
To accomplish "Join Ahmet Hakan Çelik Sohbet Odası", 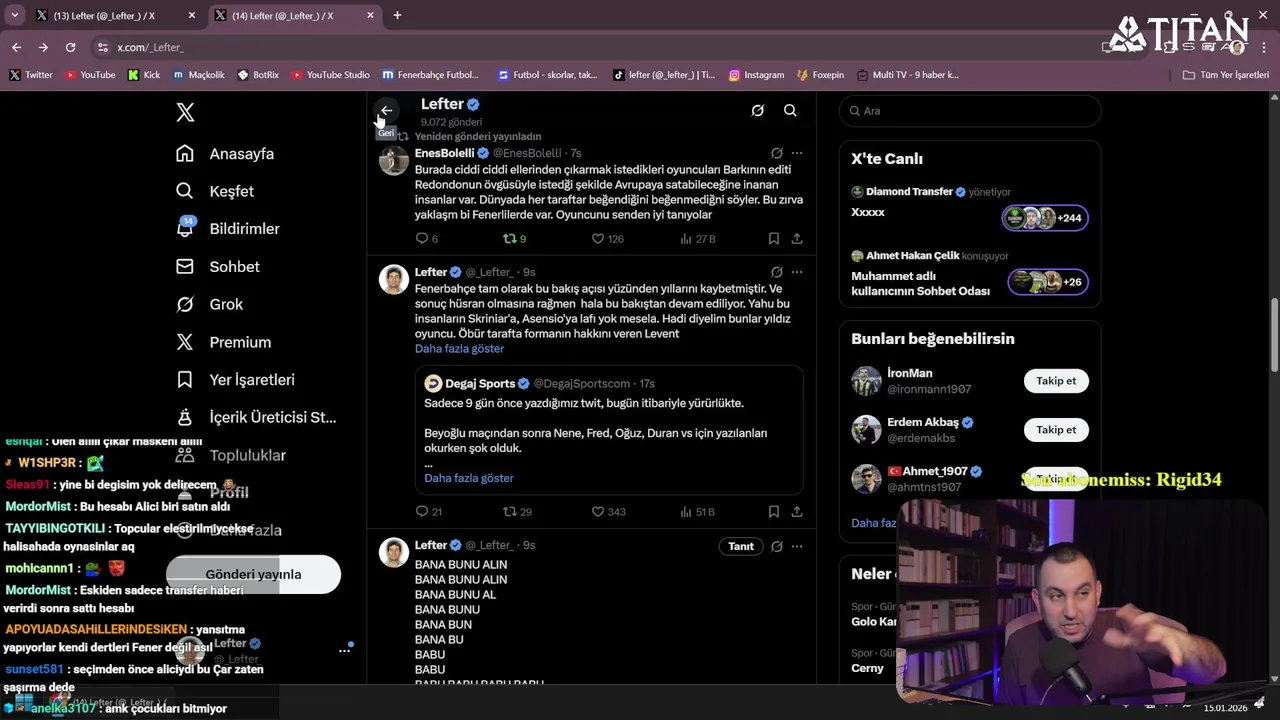I will [x=1047, y=282].
